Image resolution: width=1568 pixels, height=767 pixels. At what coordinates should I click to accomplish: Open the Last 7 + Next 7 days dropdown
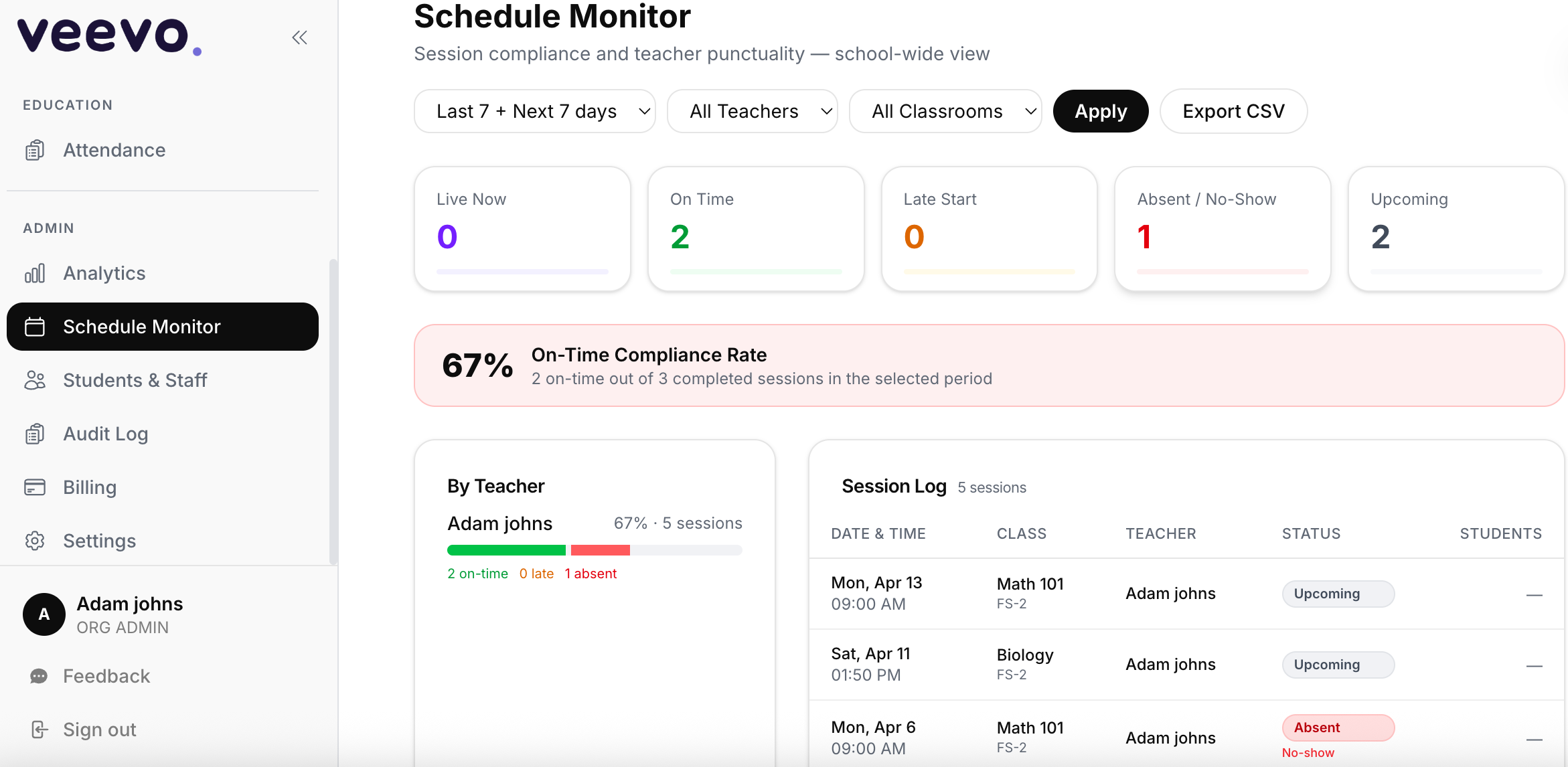pos(534,111)
